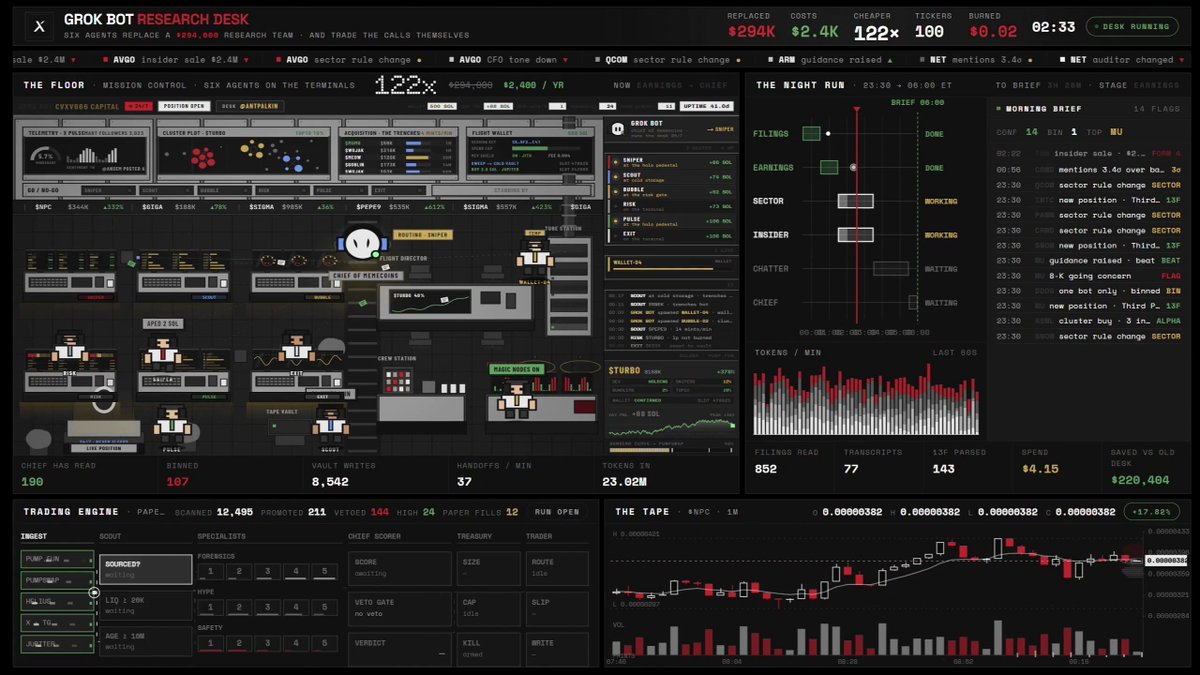Click the Crew Station button grid
This screenshot has width=1200, height=675.
coord(399,382)
